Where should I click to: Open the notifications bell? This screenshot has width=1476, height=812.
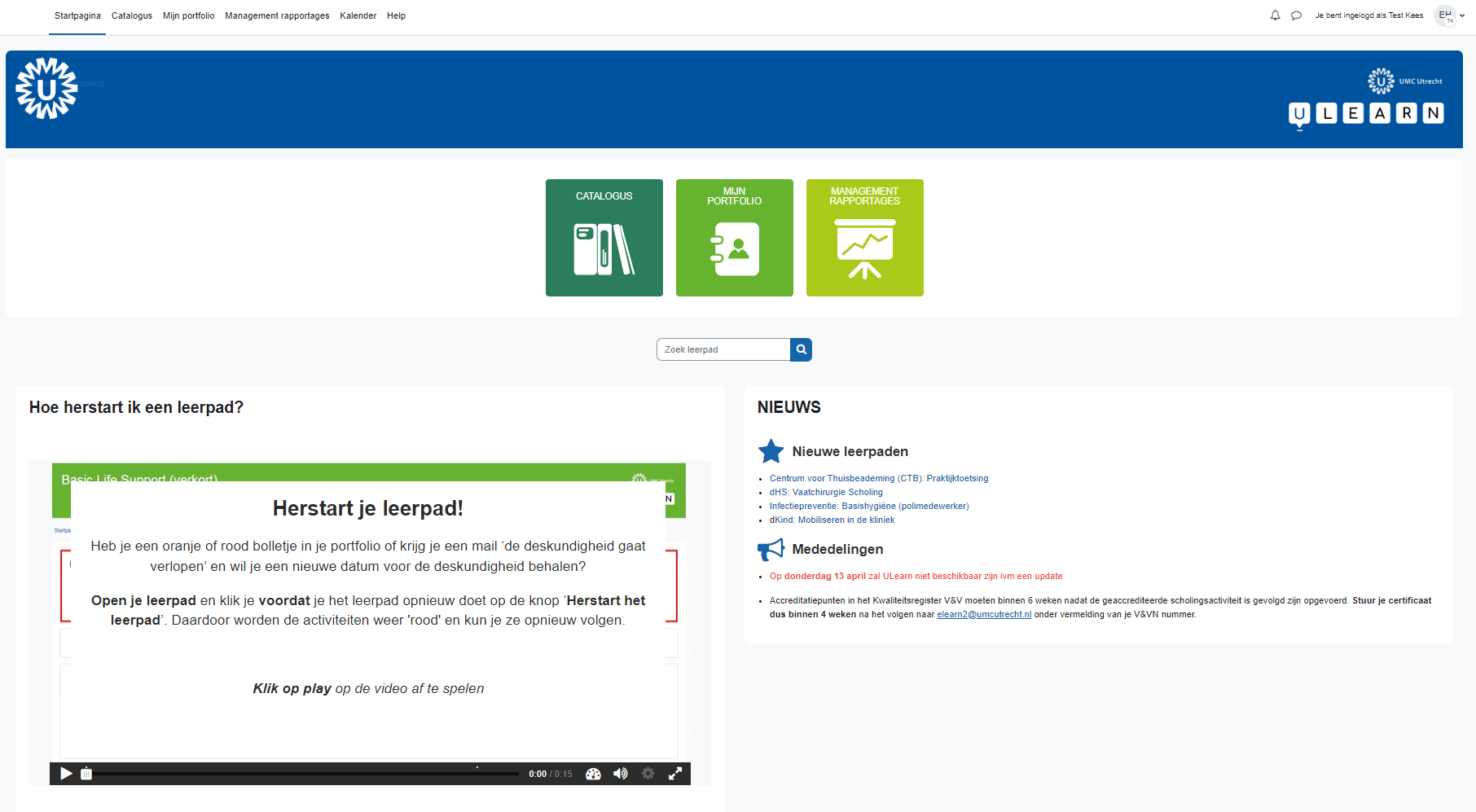1275,15
